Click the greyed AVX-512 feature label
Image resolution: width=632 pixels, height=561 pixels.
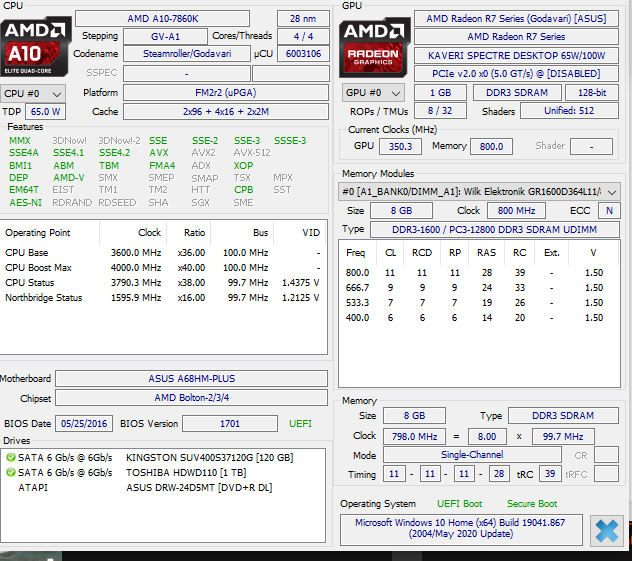pos(252,153)
